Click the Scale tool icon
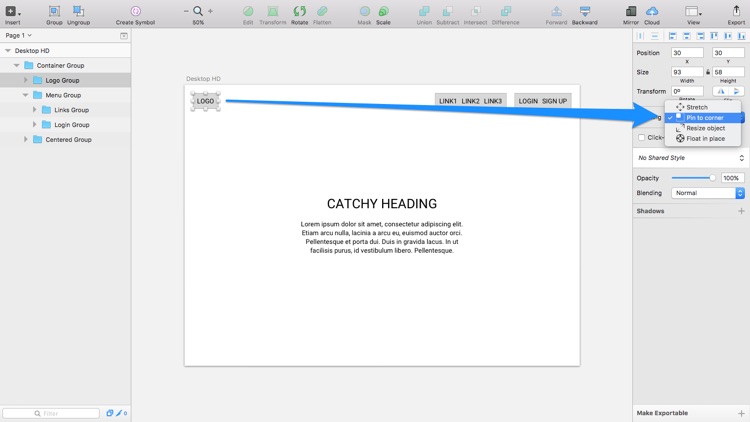Screen dimensions: 750x422 point(383,11)
